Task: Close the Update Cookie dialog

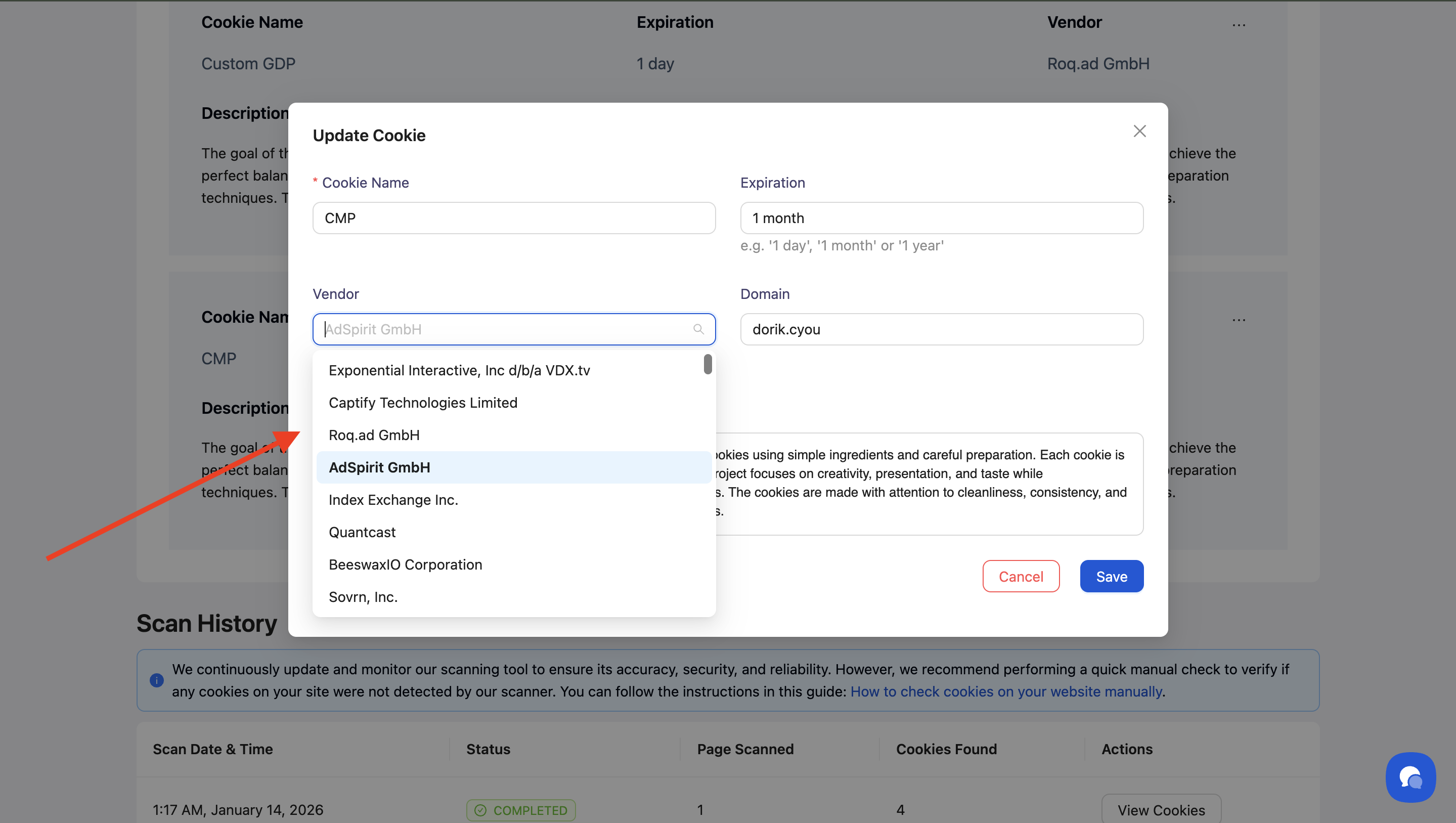Action: [1139, 131]
